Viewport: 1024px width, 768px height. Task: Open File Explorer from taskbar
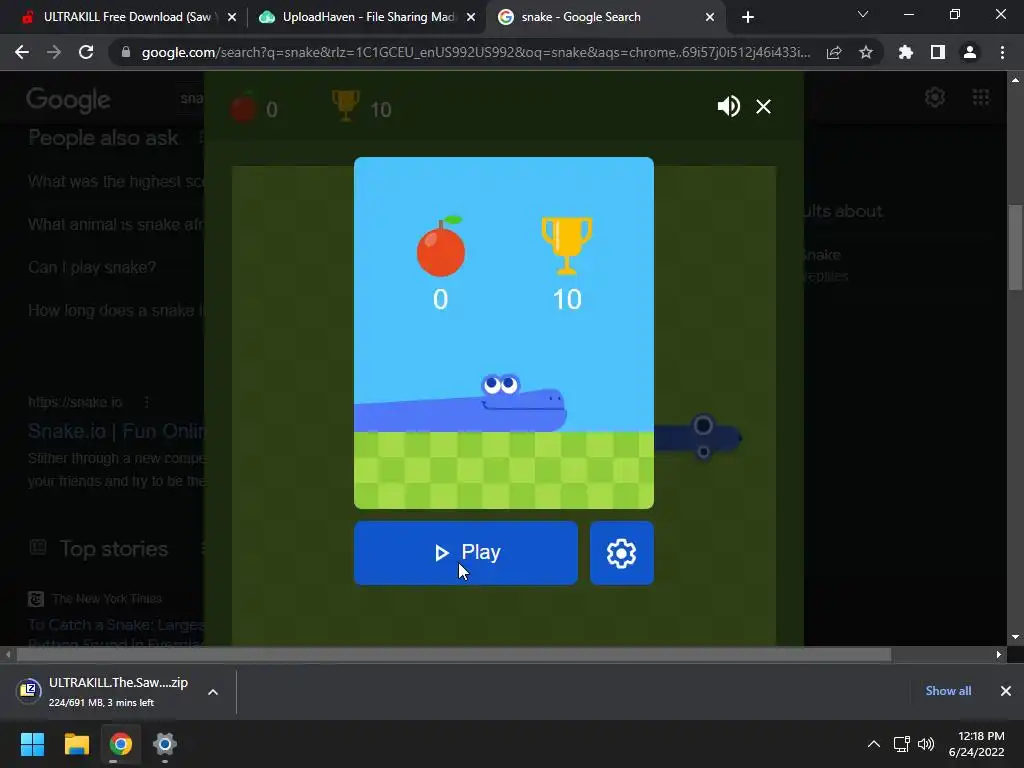click(x=76, y=744)
